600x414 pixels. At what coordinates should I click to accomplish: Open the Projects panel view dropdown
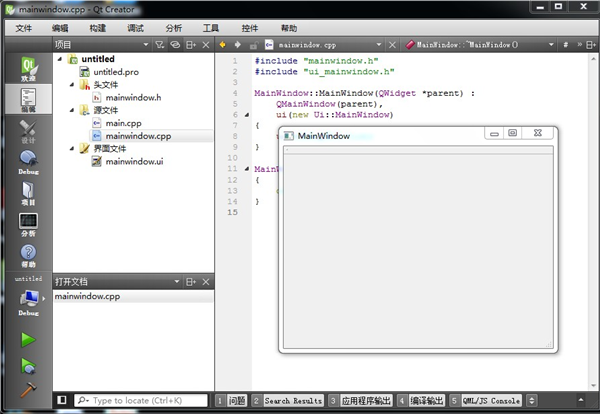[145, 45]
